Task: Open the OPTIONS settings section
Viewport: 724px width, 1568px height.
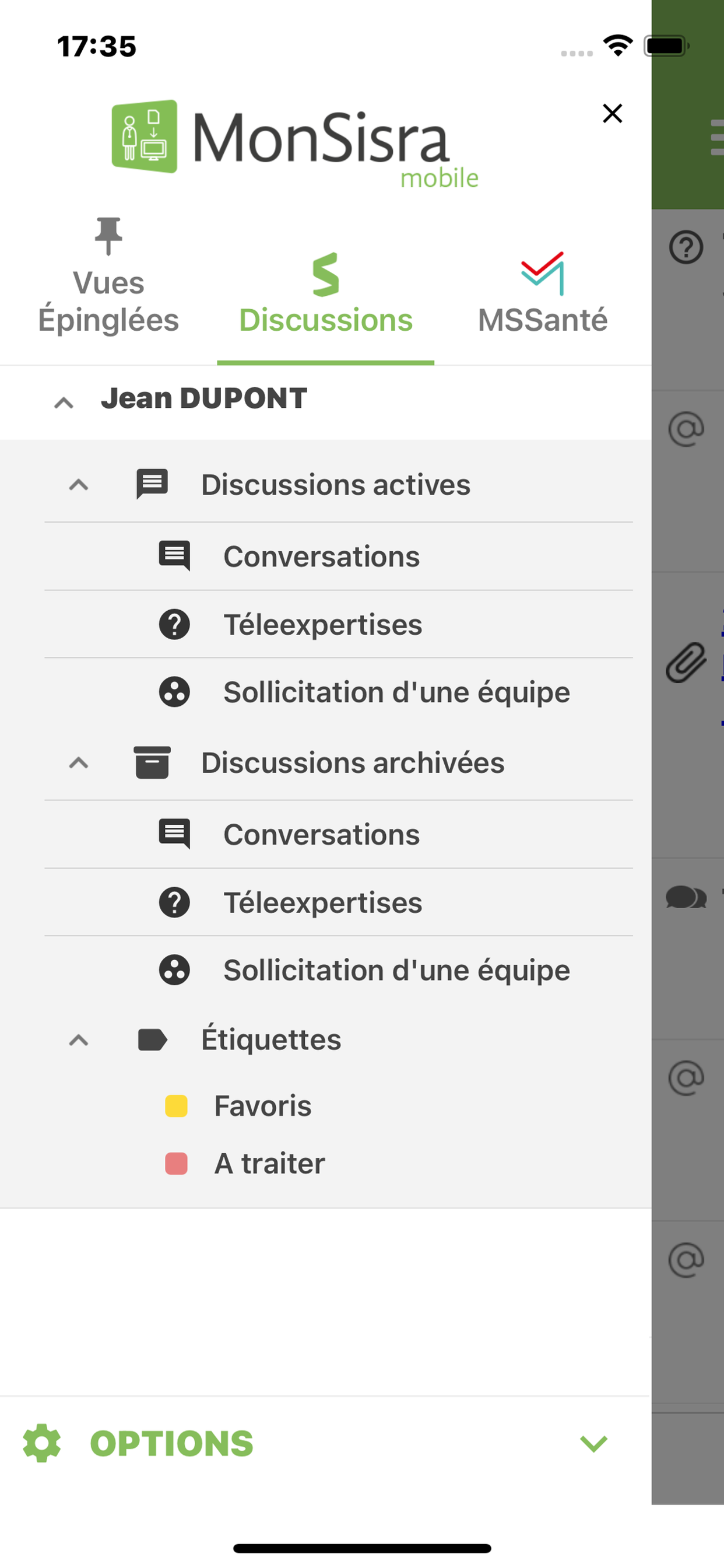Action: [325, 1443]
